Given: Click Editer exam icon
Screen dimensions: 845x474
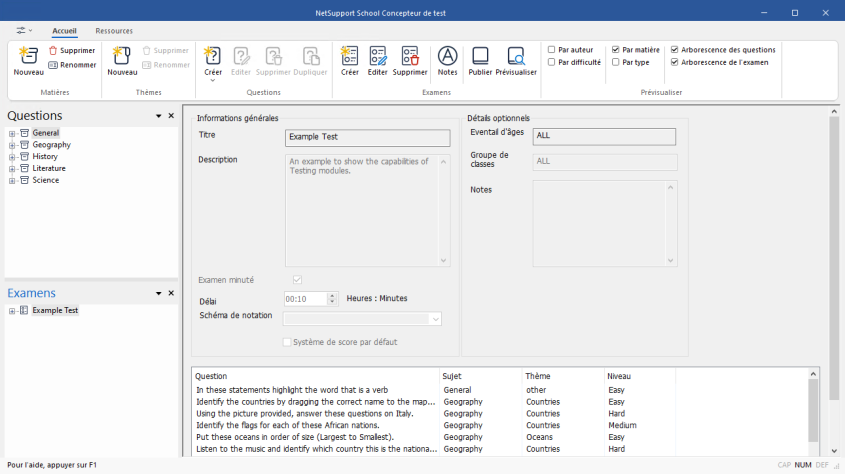Looking at the screenshot, I should pyautogui.click(x=377, y=55).
